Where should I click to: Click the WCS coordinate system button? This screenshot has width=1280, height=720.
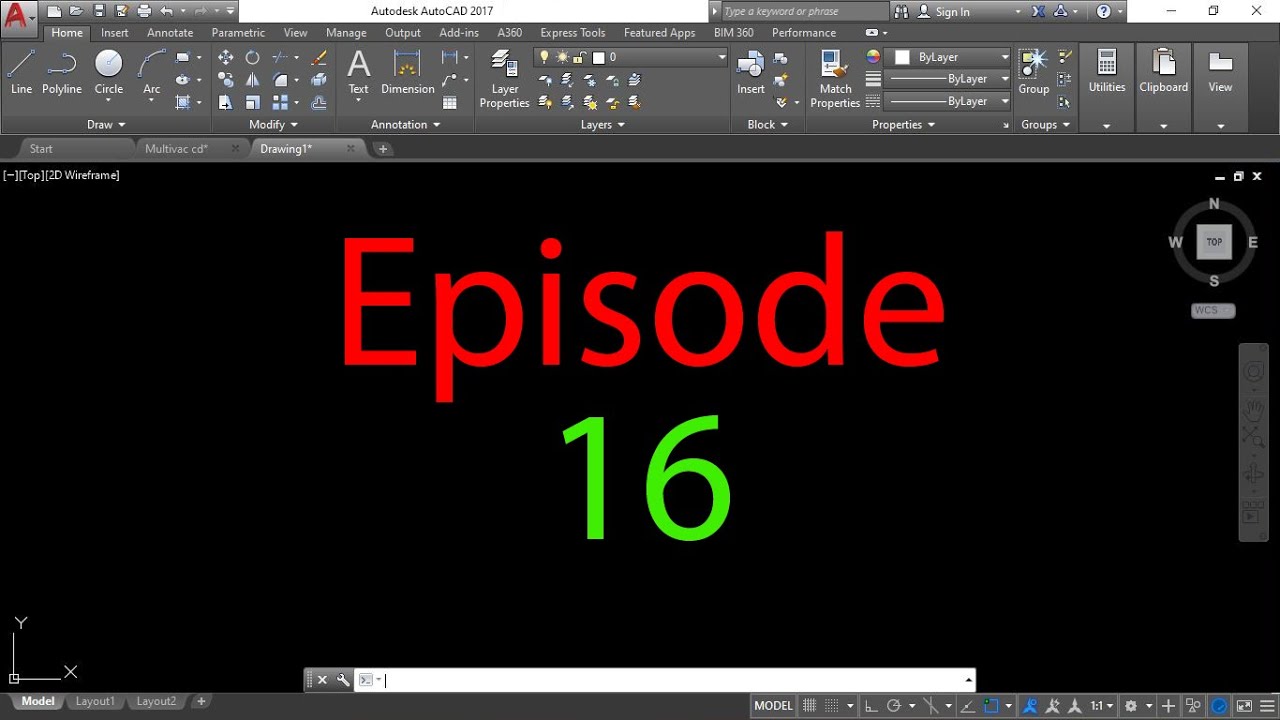click(x=1213, y=311)
